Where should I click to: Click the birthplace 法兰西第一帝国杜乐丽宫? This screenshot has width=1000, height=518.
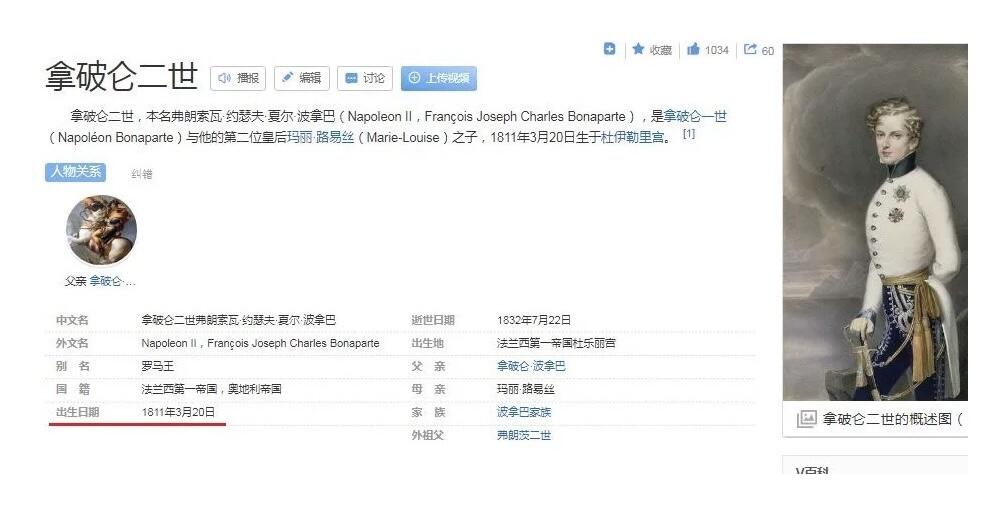(556, 343)
